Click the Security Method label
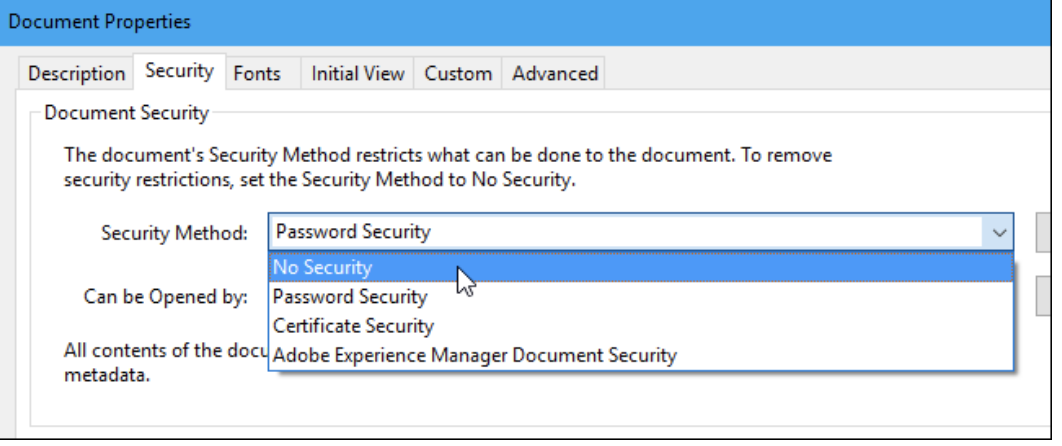Viewport: 1062px width, 446px height. (x=174, y=233)
